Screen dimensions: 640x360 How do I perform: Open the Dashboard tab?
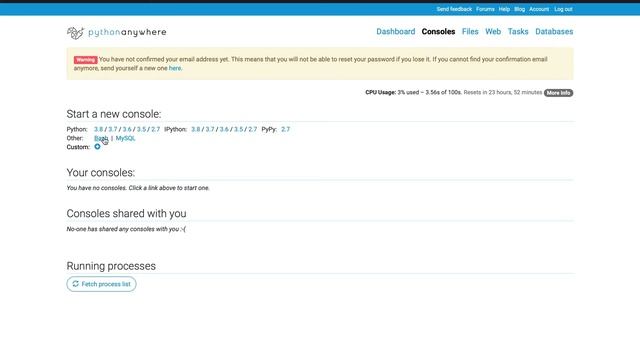click(396, 31)
